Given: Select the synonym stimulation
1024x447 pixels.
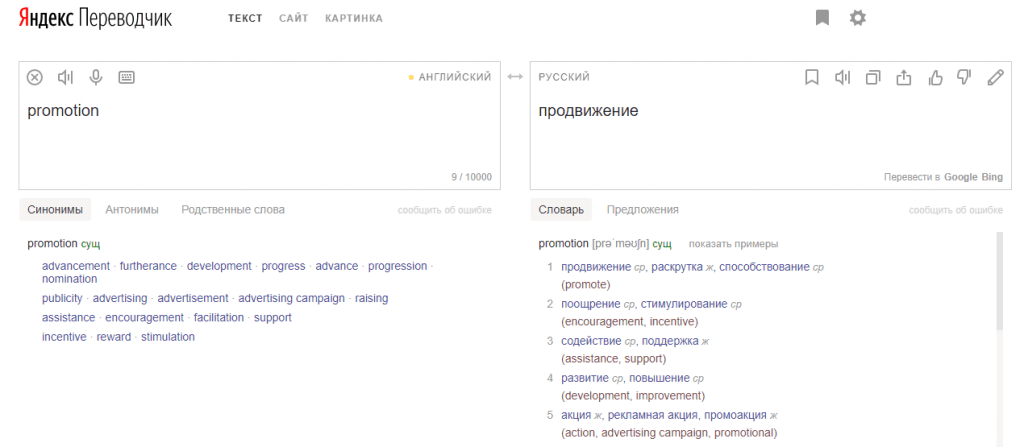Looking at the screenshot, I should click(168, 337).
